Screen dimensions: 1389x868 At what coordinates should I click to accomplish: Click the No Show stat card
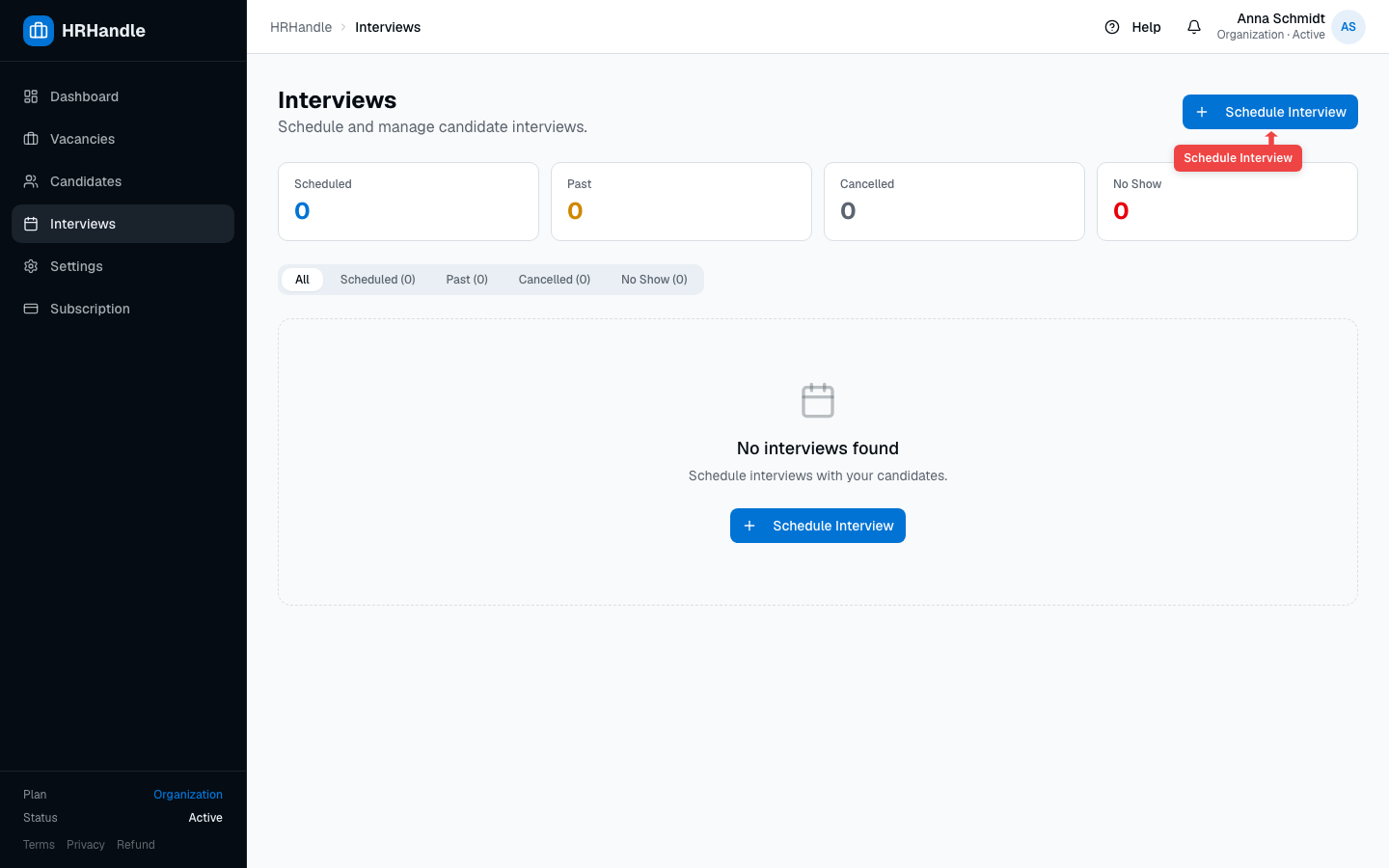pyautogui.click(x=1227, y=202)
